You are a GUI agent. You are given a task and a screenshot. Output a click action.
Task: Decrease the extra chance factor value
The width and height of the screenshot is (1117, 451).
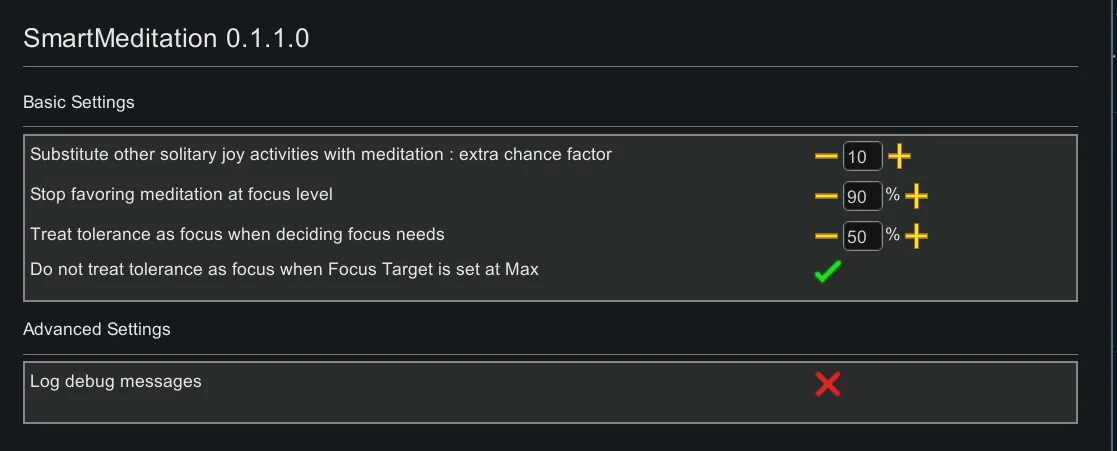(x=826, y=157)
